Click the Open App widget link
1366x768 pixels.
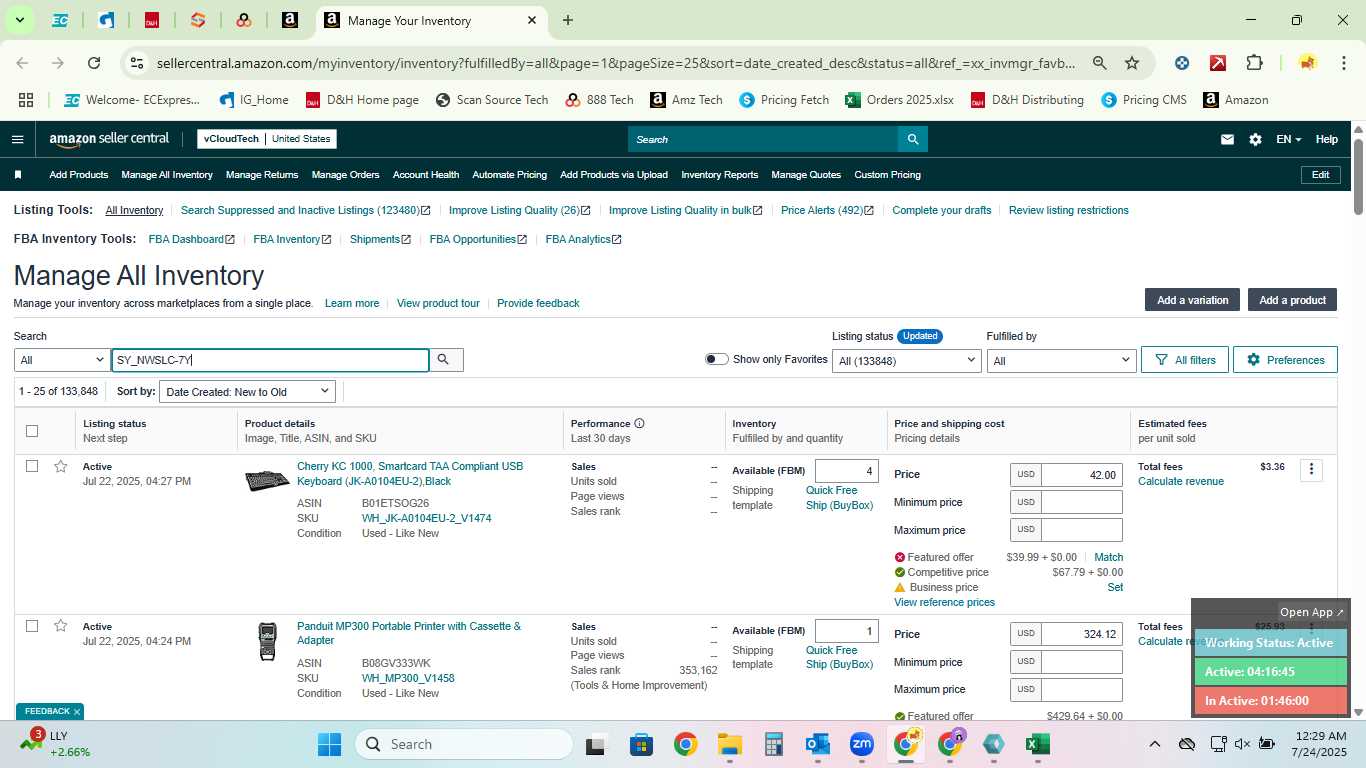pyautogui.click(x=1312, y=612)
